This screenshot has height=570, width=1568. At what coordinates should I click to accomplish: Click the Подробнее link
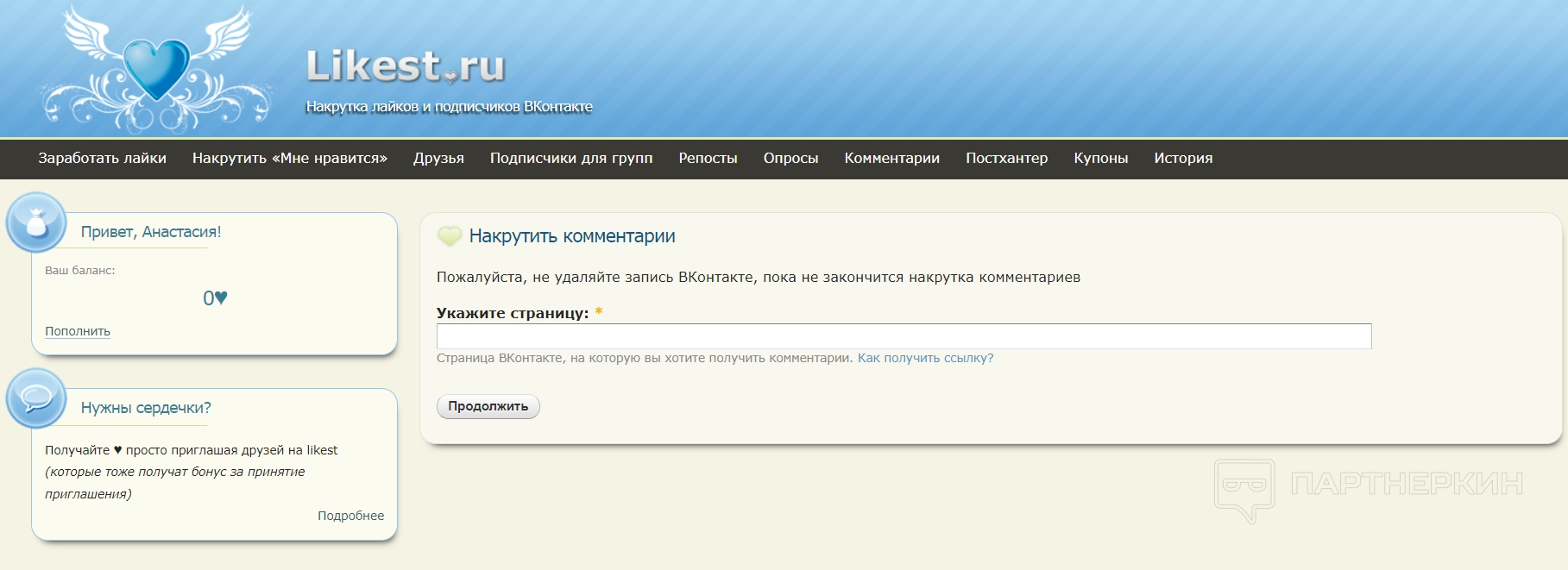(x=350, y=516)
